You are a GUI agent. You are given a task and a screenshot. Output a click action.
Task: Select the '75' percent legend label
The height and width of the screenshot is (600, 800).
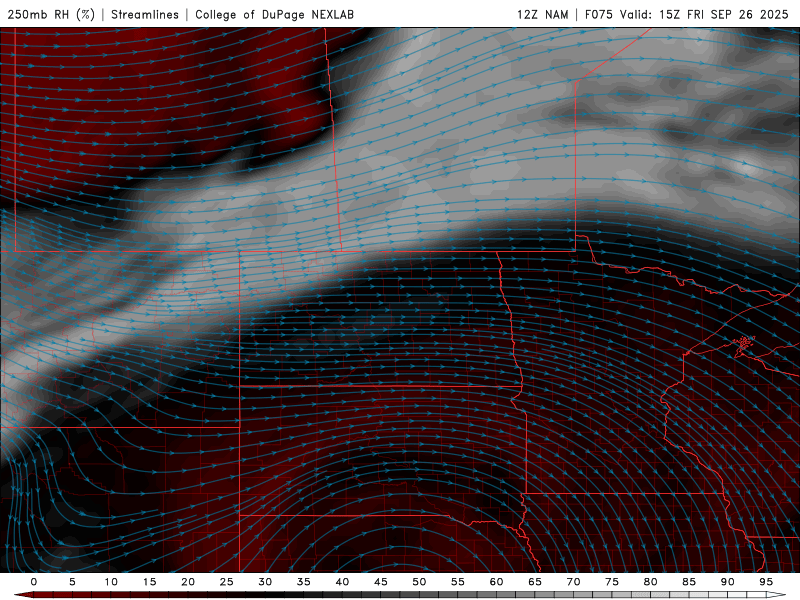click(612, 582)
